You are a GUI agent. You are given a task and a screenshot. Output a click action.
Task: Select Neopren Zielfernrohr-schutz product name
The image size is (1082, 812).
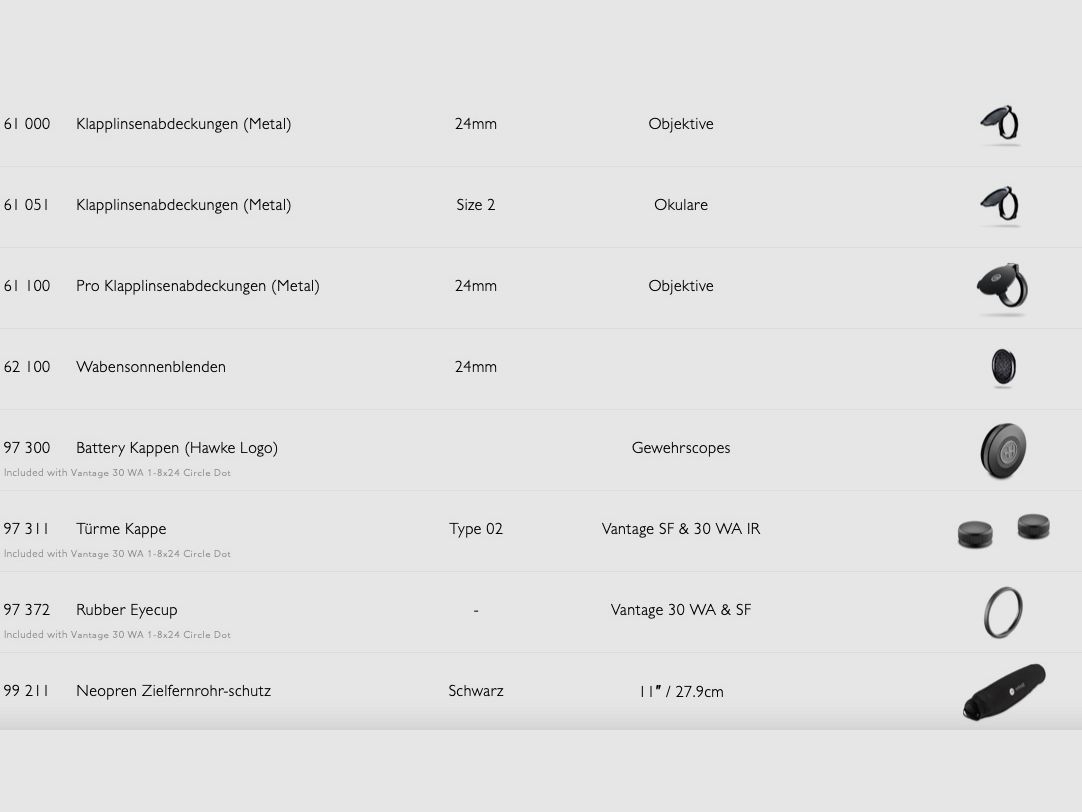coord(173,691)
